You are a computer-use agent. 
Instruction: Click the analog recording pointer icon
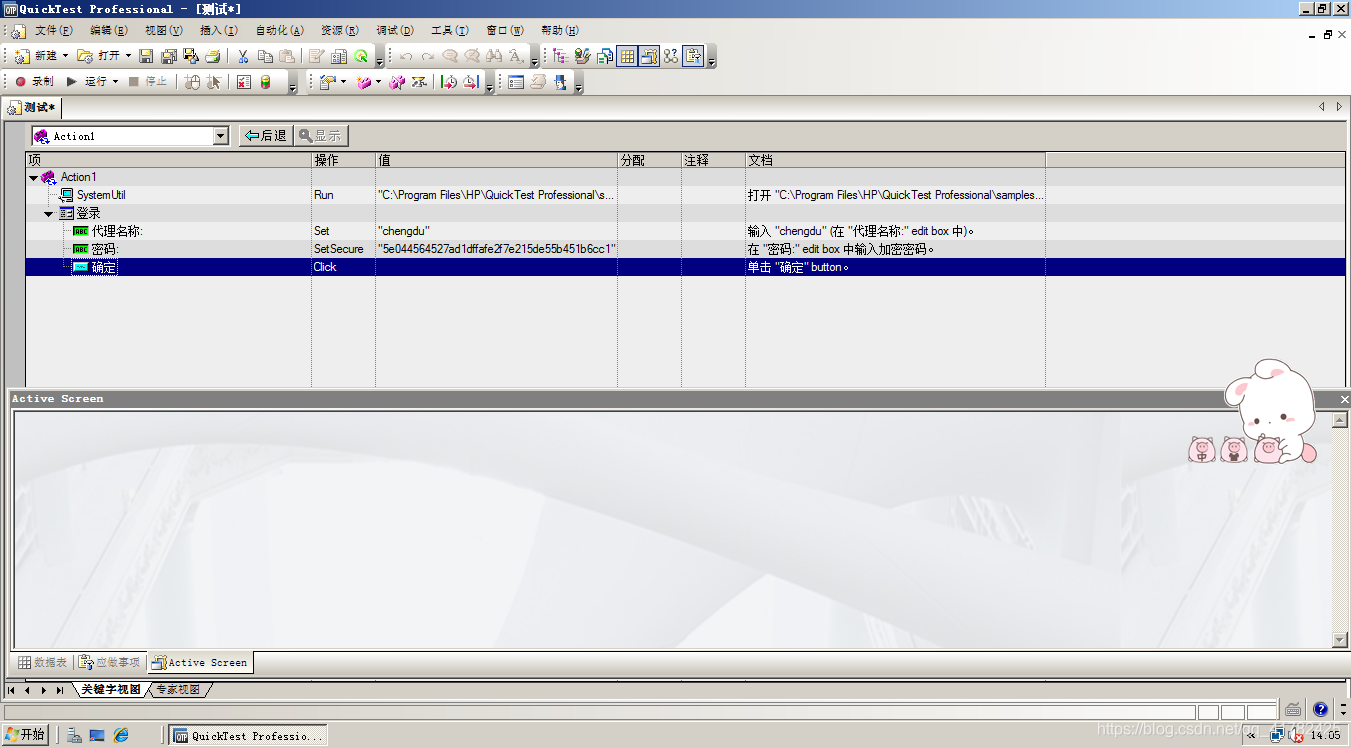click(x=214, y=82)
